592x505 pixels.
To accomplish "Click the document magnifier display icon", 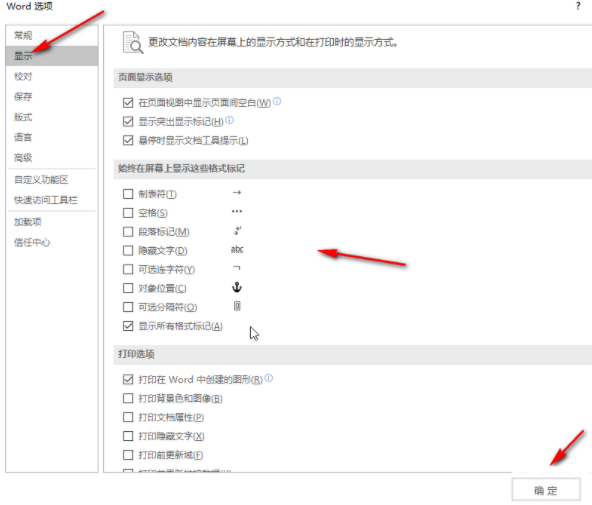I will pyautogui.click(x=133, y=42).
